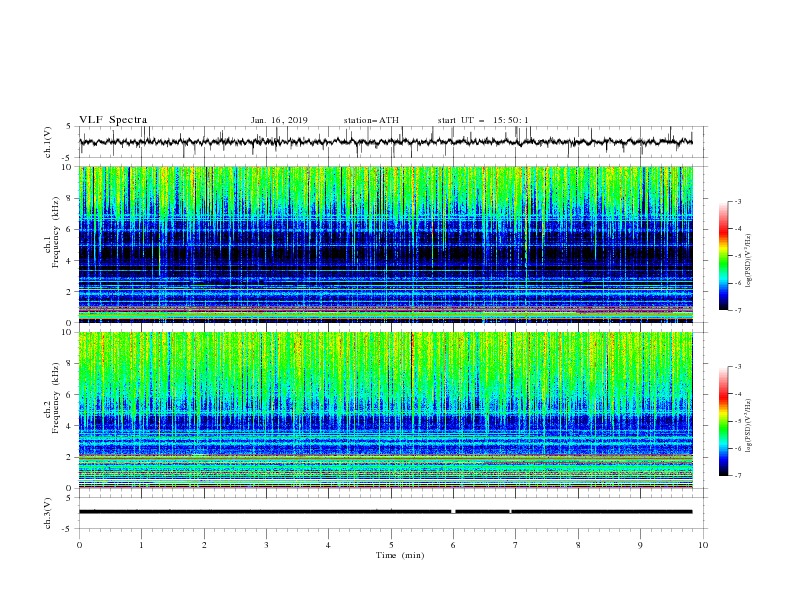The height and width of the screenshot is (612, 792).
Task: Click the ch.1 log(PSD) colorbar label
Action: tap(748, 261)
